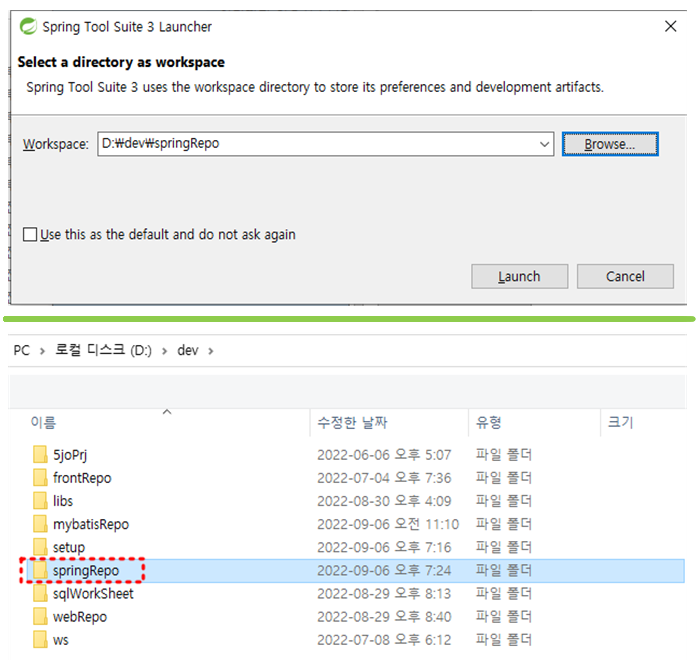Click the date 2022-08-29 오후 8:40
This screenshot has width=698, height=660.
click(384, 617)
